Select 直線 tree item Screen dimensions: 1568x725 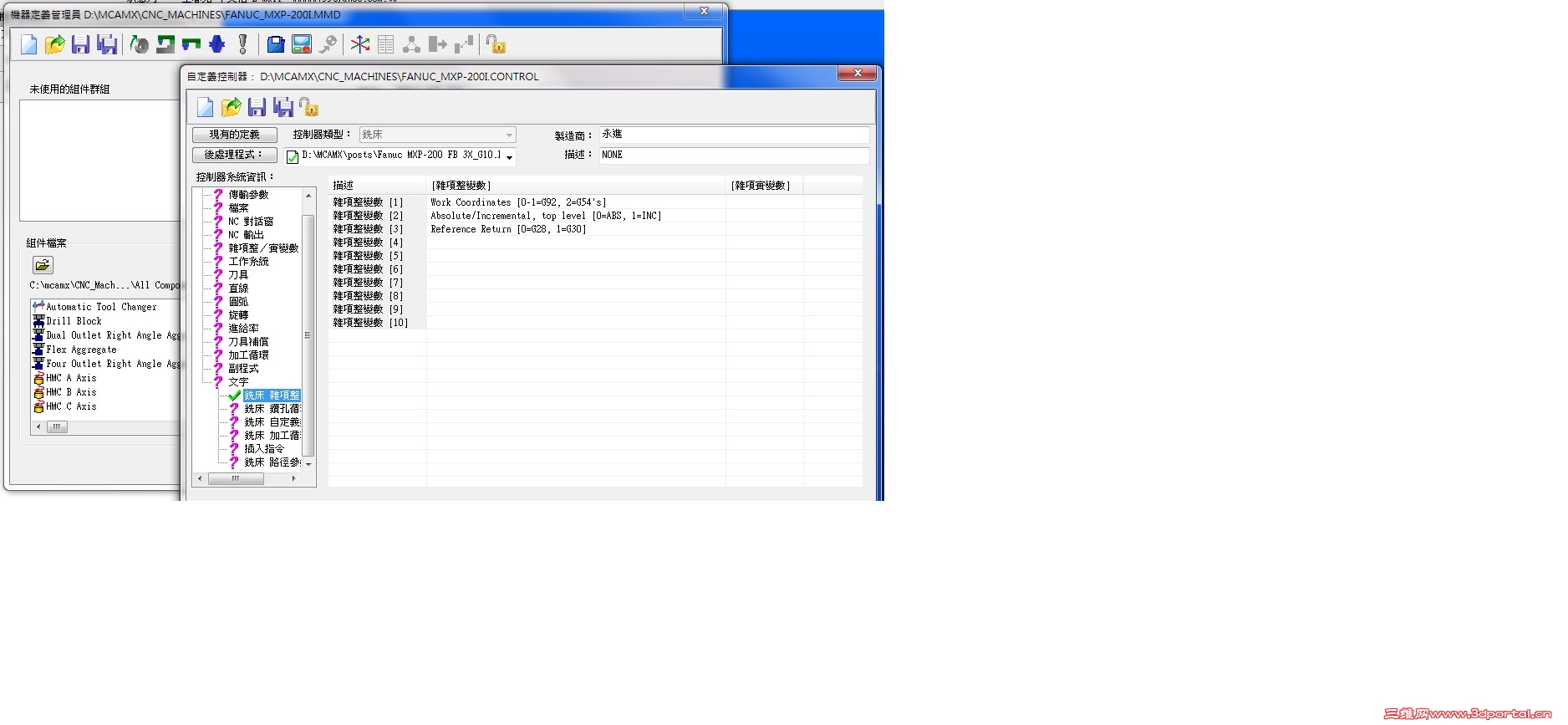click(x=238, y=288)
